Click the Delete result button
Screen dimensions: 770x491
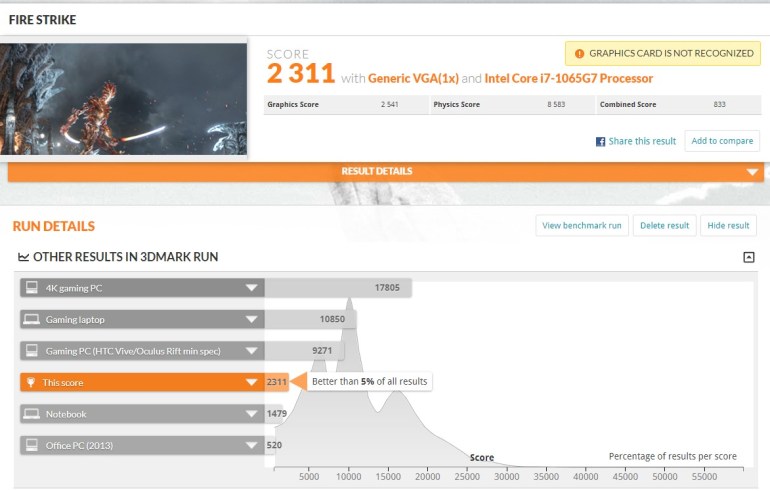(664, 225)
